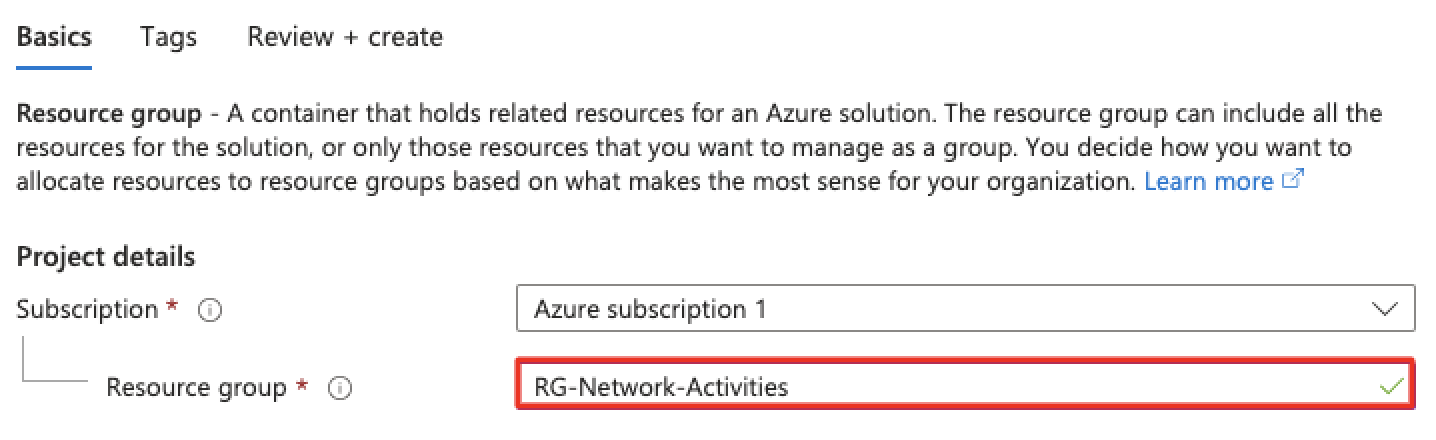Click the external link icon after Learn more
Screen dimensions: 1436x440
click(1292, 181)
